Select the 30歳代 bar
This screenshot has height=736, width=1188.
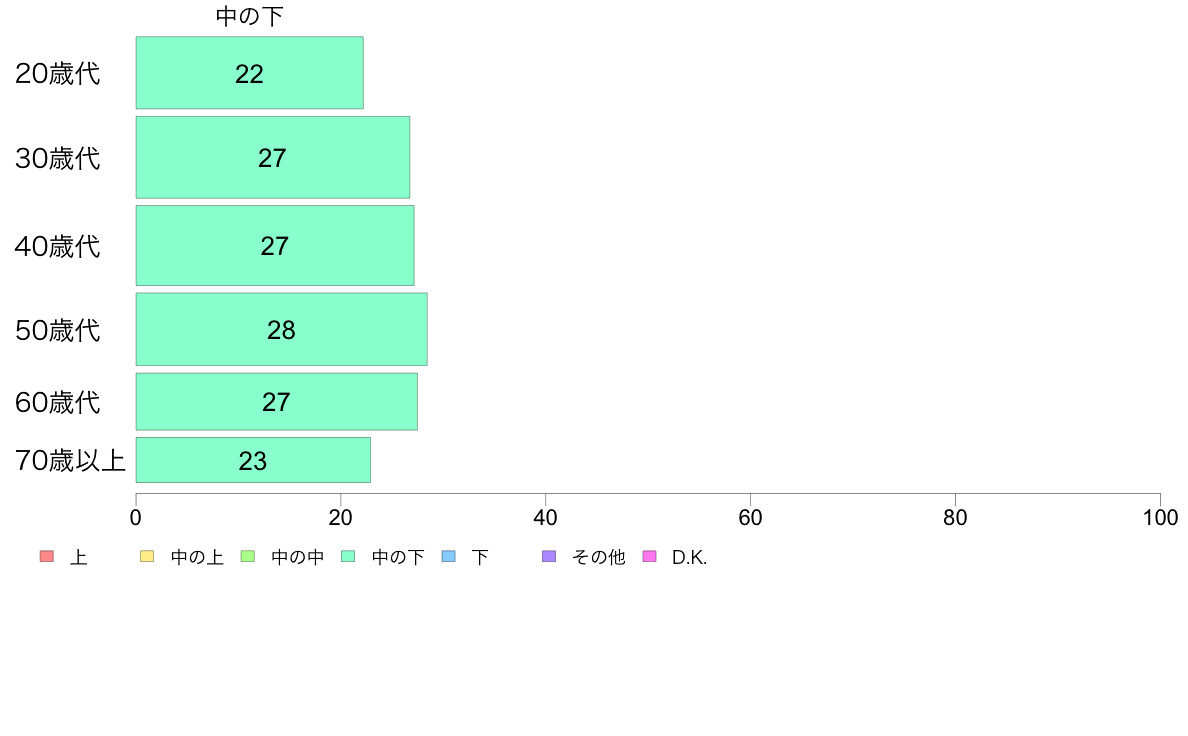tap(272, 158)
